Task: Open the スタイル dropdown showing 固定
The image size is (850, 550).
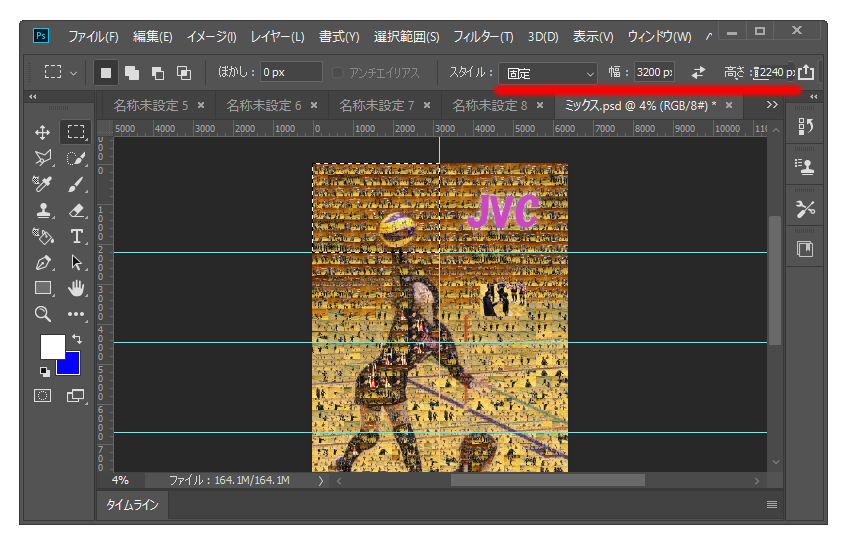Action: point(548,73)
